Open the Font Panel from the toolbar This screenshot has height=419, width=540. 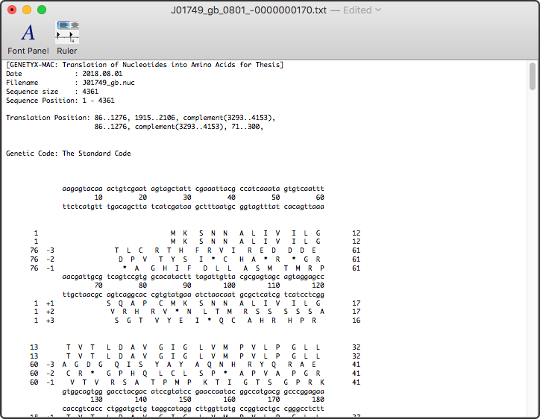tap(28, 39)
